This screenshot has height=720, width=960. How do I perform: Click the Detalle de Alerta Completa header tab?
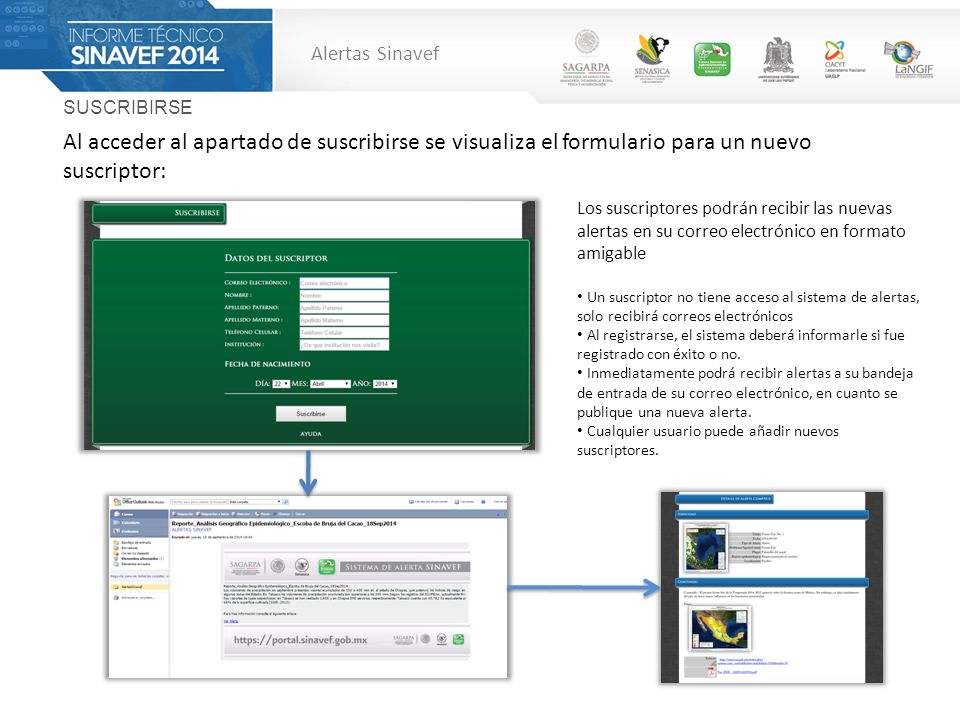pyautogui.click(x=724, y=499)
